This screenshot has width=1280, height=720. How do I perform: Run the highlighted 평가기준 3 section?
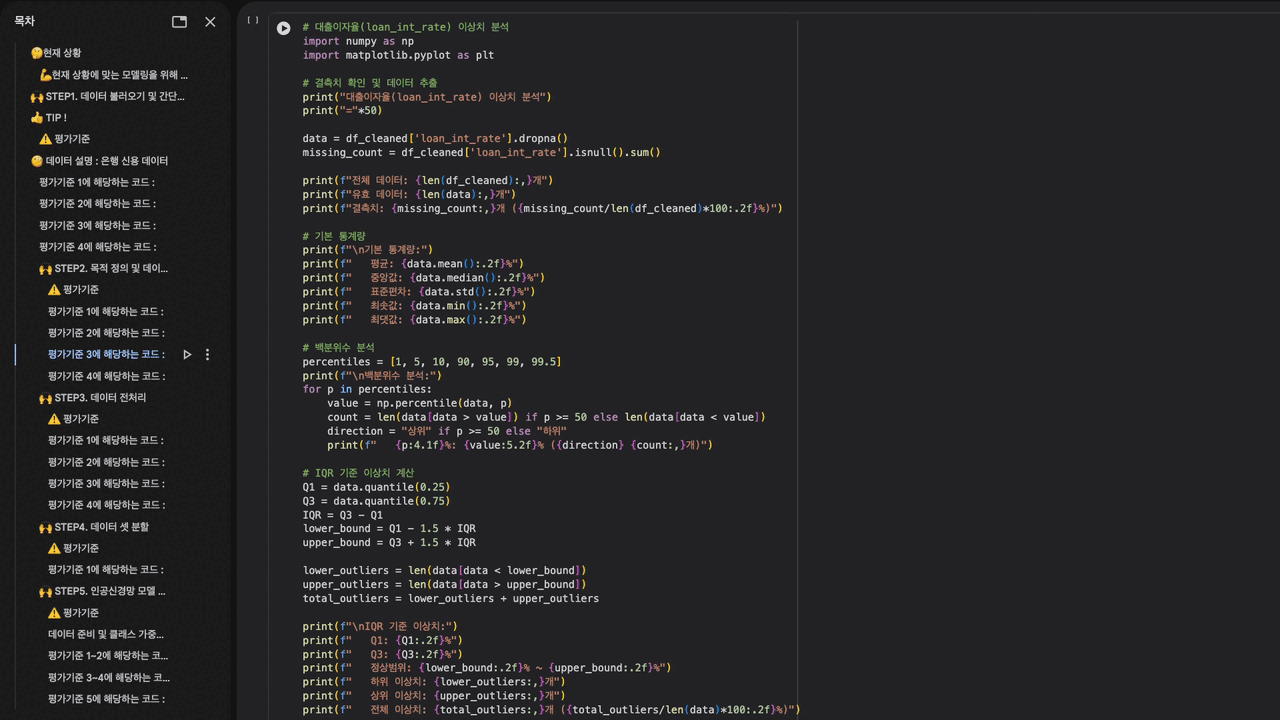click(x=187, y=354)
